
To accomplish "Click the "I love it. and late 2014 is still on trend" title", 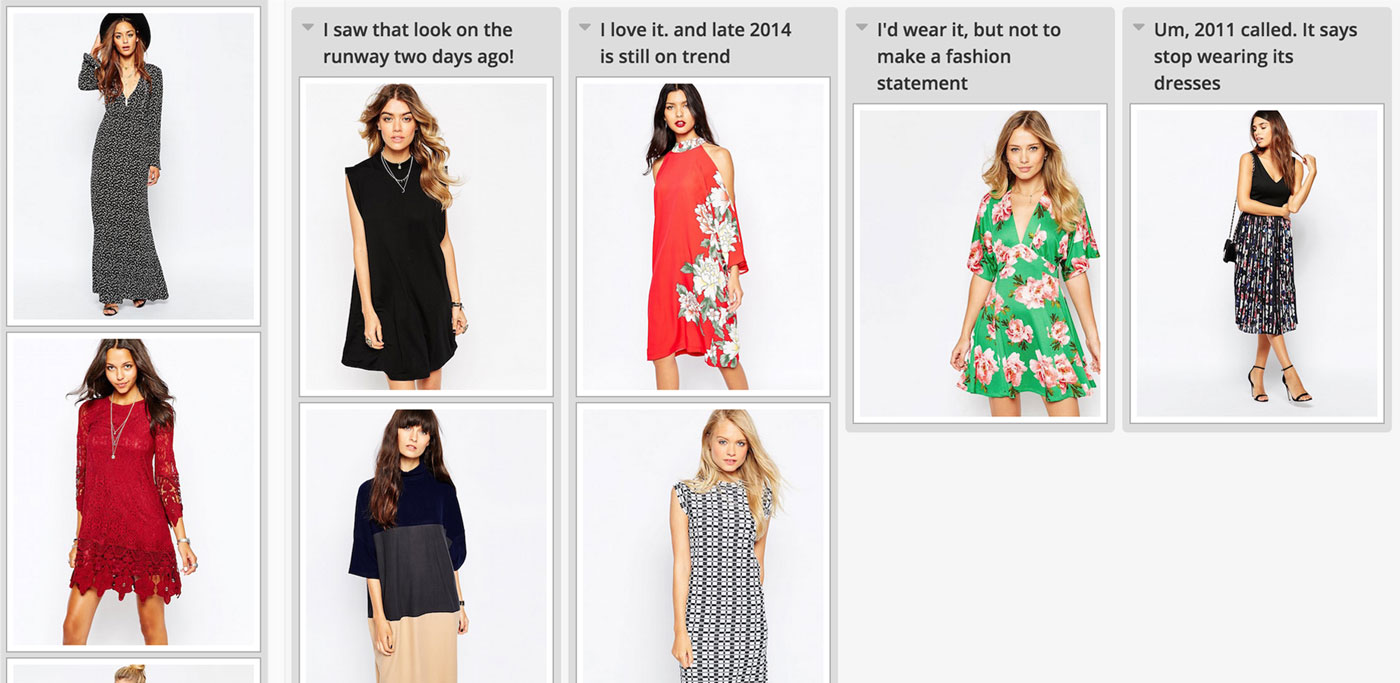I will (x=695, y=43).
